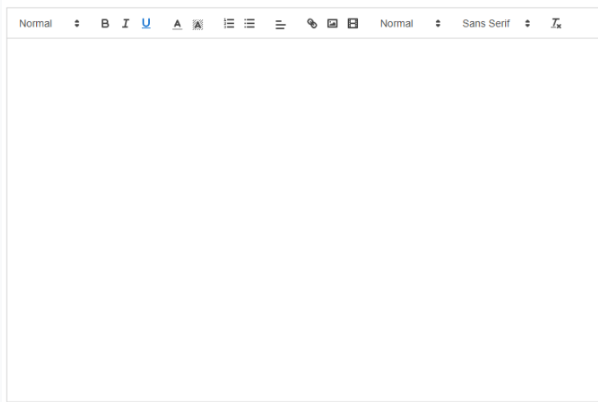Toggle bold formatting
Image resolution: width=598 pixels, height=402 pixels.
point(105,24)
